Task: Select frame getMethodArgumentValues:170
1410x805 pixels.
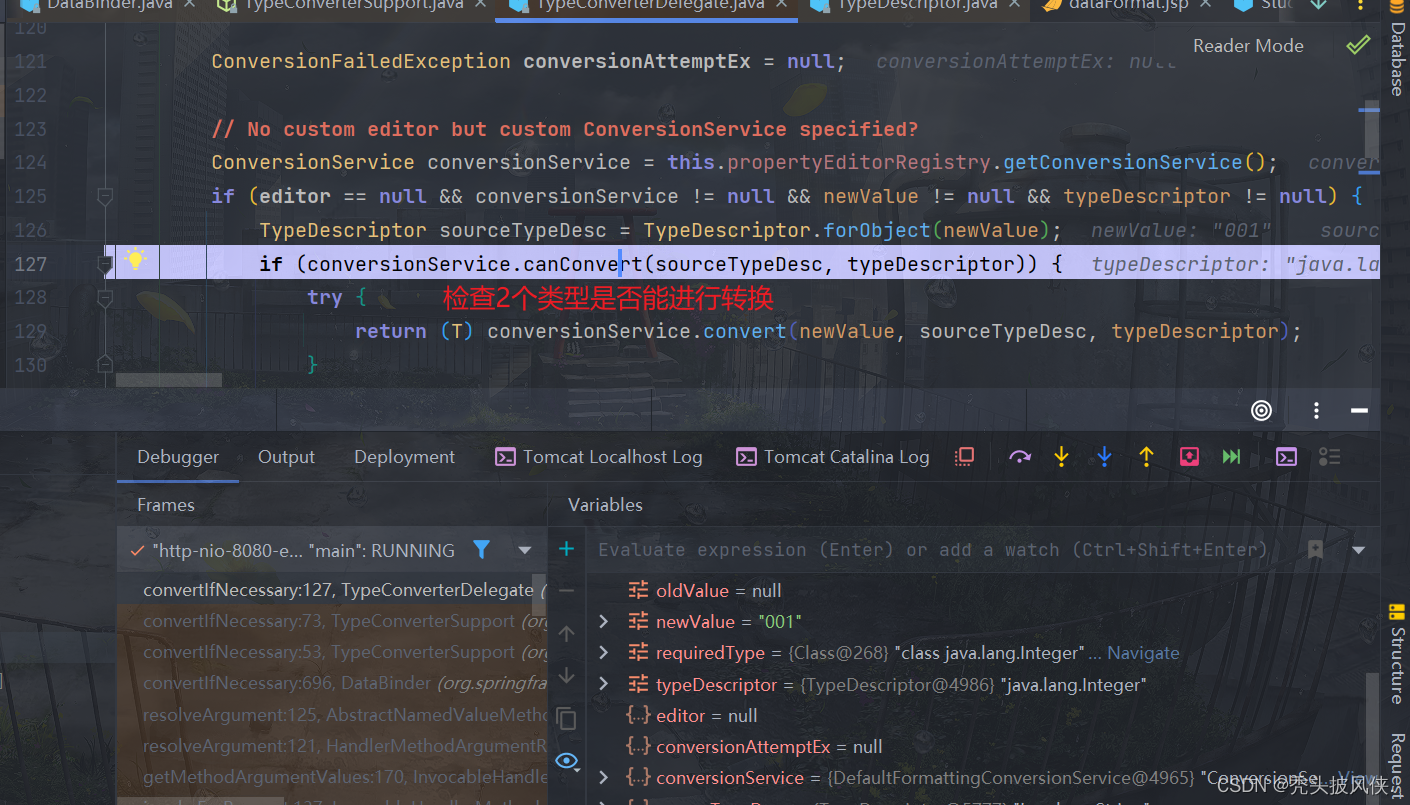Action: [x=332, y=777]
